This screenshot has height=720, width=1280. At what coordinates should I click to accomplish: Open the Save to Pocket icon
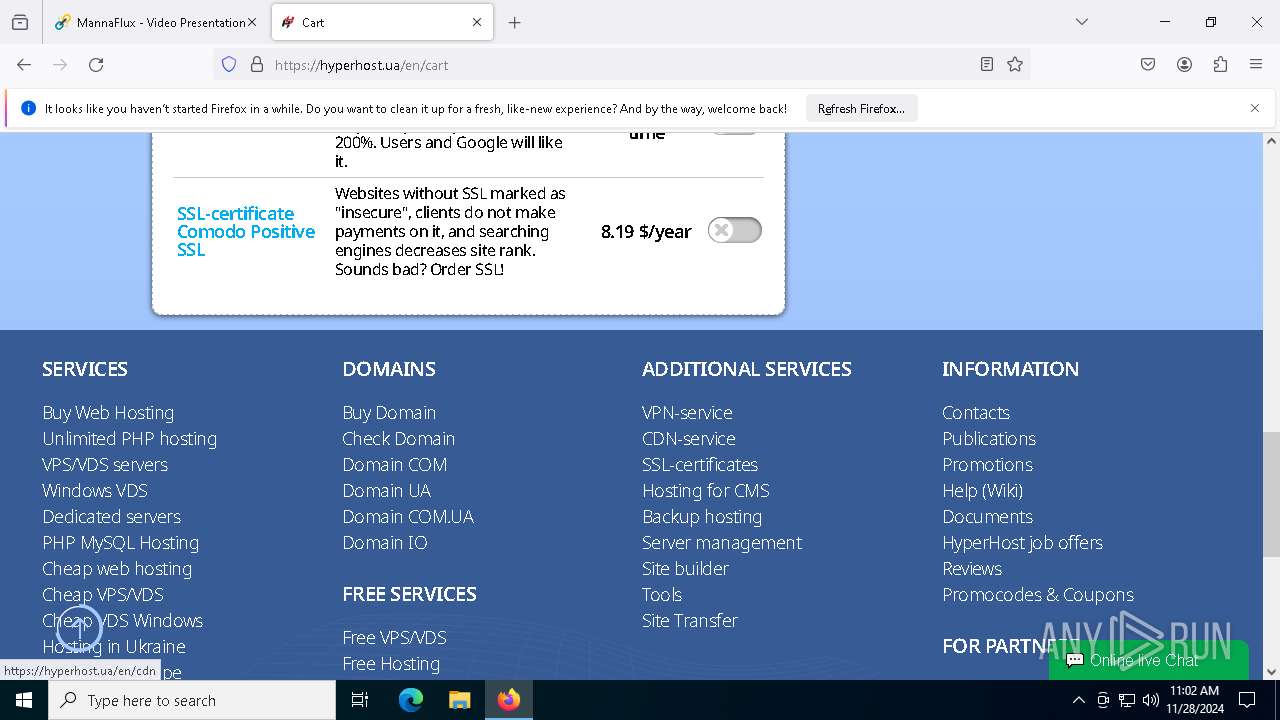tap(1148, 65)
